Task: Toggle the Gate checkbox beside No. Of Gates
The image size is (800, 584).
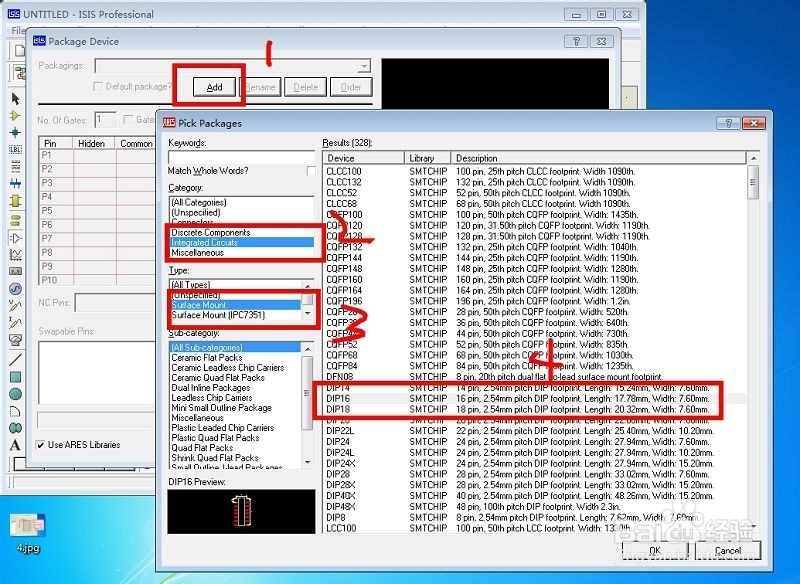Action: click(128, 120)
